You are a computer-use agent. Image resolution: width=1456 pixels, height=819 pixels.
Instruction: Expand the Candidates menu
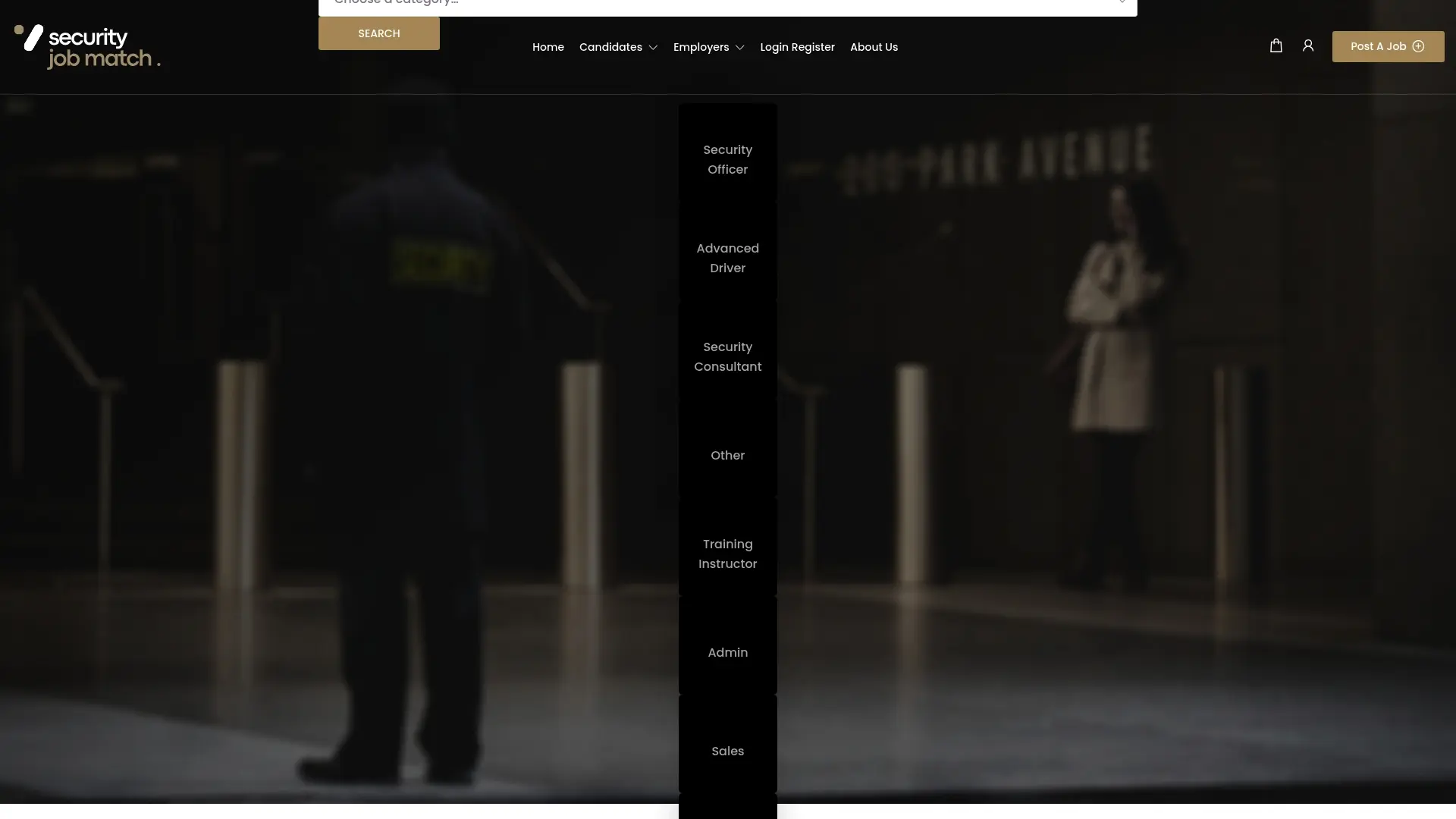618,47
